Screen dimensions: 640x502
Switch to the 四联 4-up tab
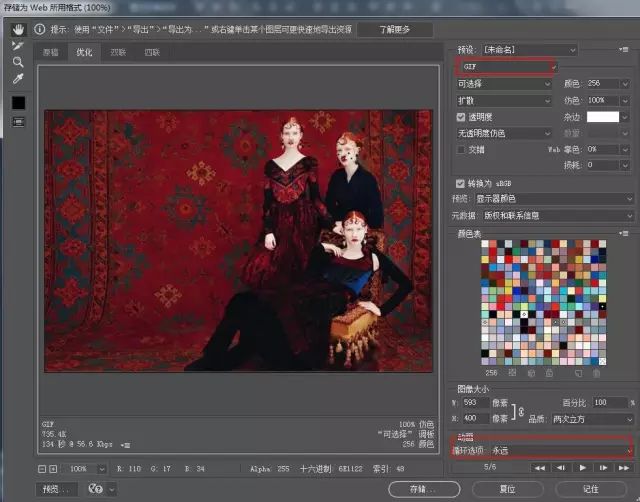pos(151,52)
